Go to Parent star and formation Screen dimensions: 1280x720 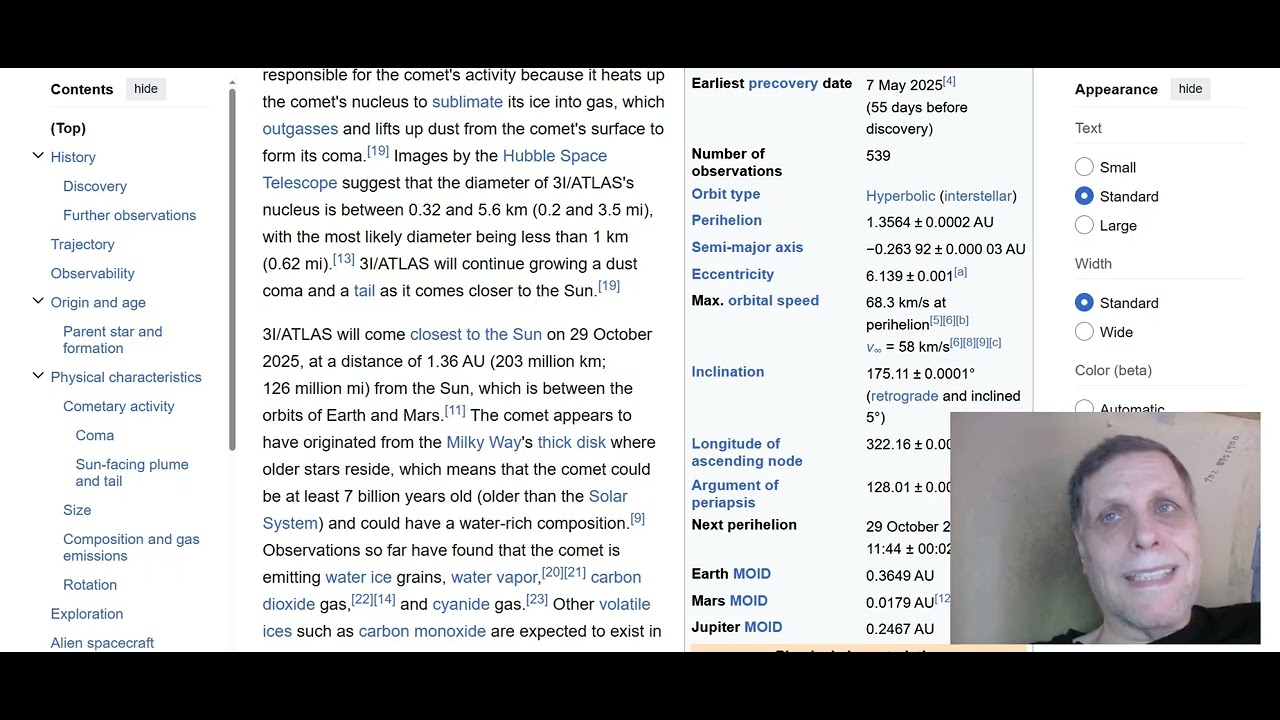112,339
